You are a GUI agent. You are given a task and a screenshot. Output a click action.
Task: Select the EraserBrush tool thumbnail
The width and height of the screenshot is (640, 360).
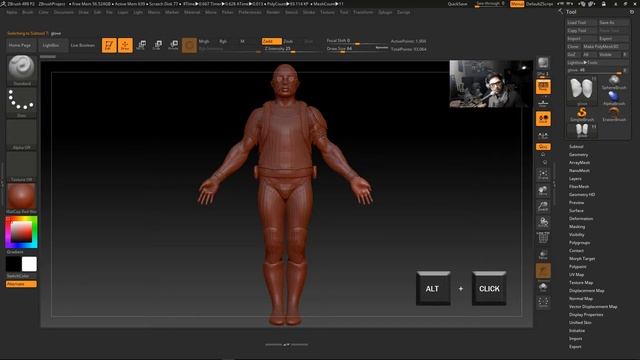614,114
